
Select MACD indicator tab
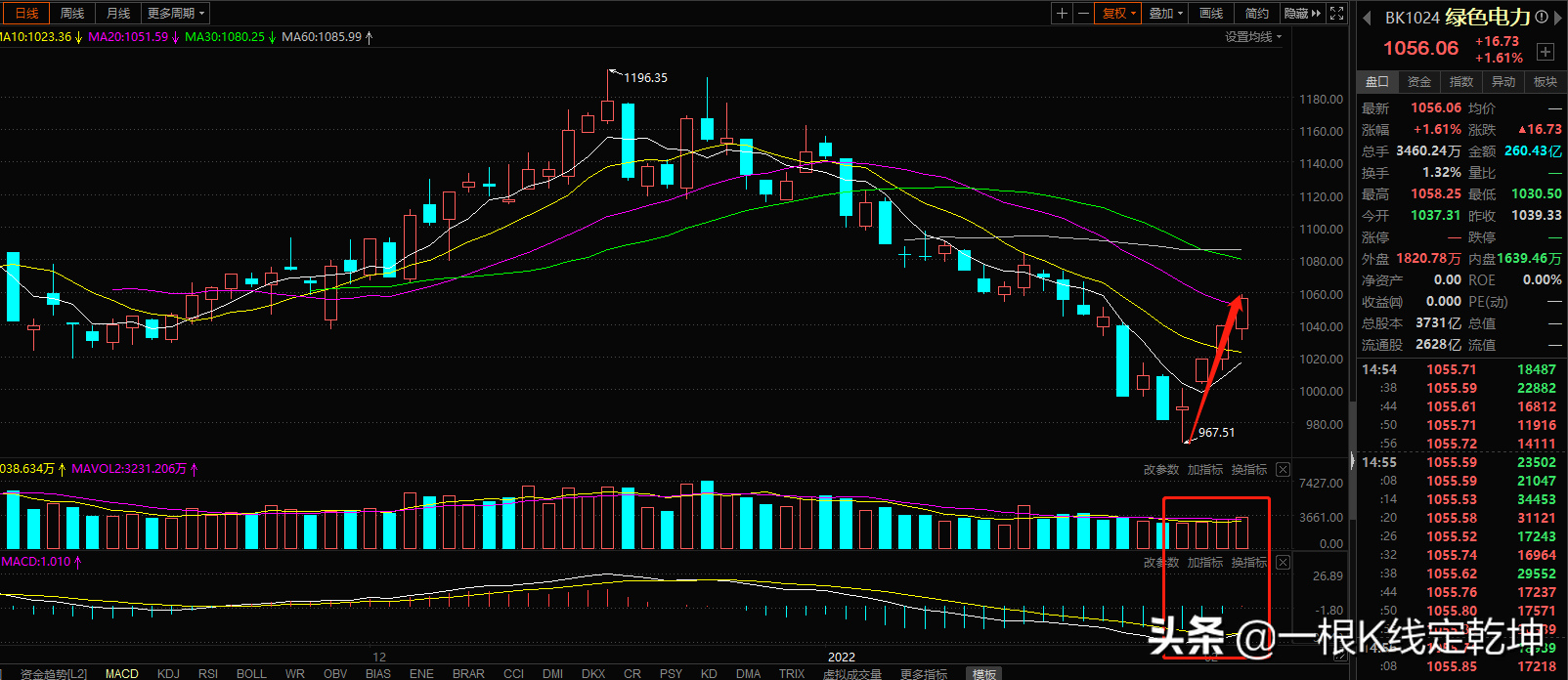[x=122, y=673]
